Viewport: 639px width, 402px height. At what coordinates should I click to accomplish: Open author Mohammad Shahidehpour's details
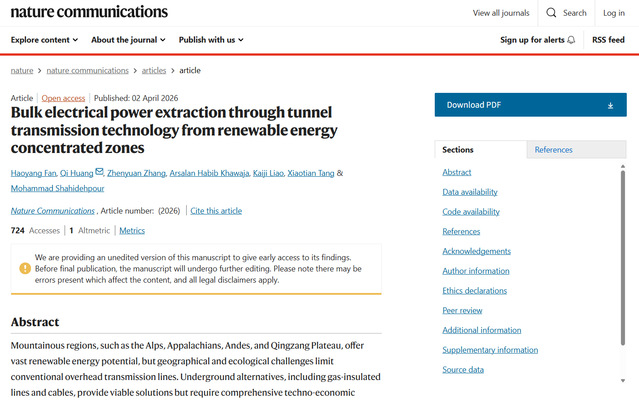pos(59,187)
